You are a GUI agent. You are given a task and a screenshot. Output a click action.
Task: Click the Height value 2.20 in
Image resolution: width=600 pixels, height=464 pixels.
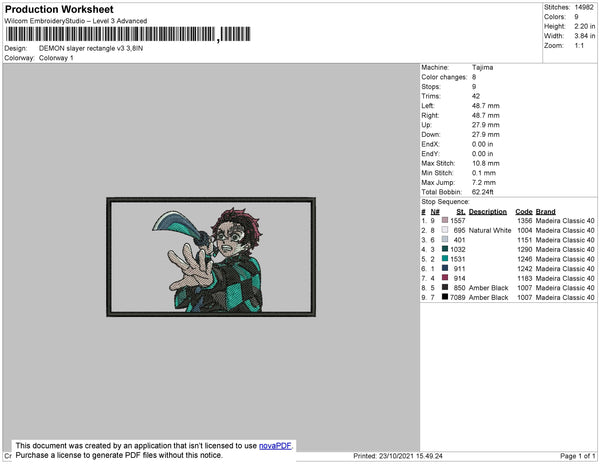point(585,26)
